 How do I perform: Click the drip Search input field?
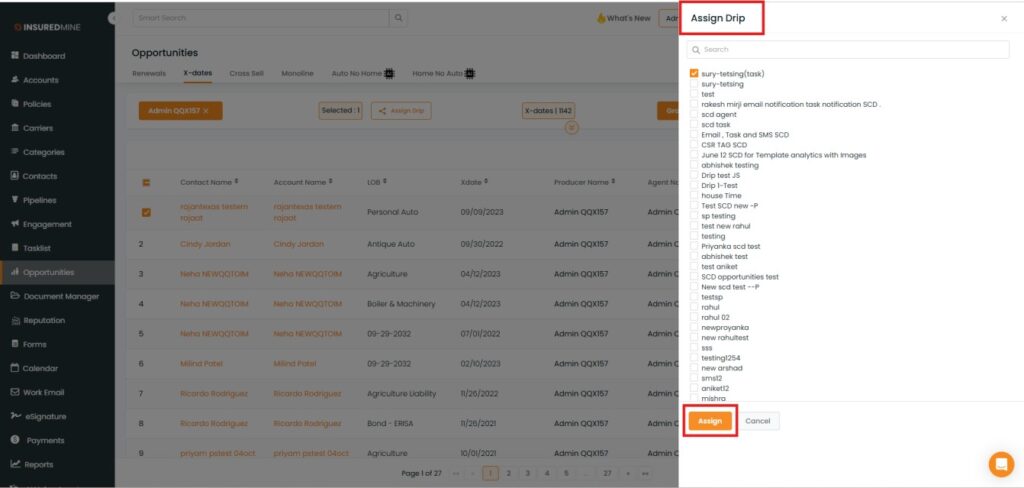(848, 49)
